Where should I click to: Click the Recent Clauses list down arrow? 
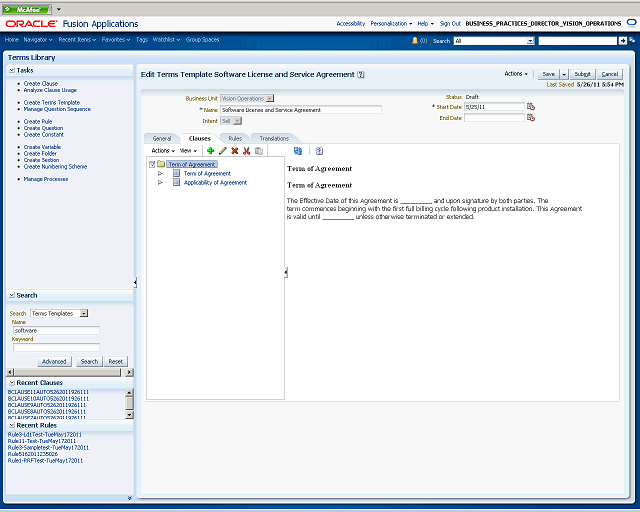click(x=129, y=415)
